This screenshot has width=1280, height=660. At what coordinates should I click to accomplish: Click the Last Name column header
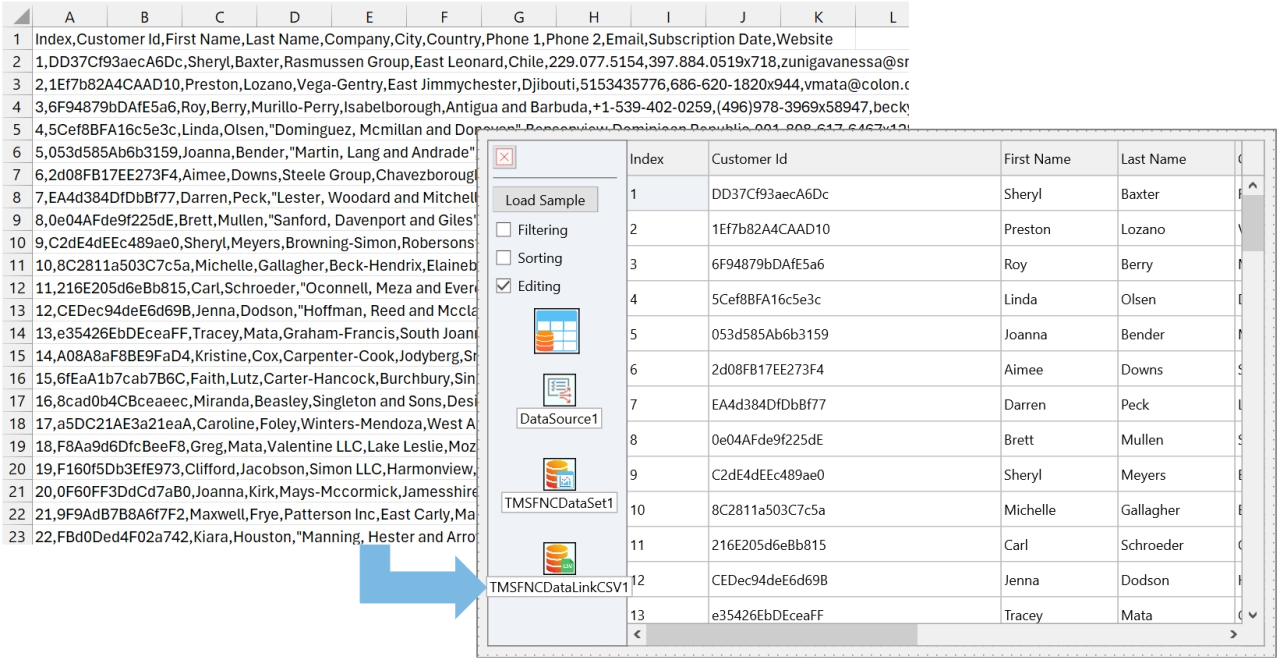1177,159
